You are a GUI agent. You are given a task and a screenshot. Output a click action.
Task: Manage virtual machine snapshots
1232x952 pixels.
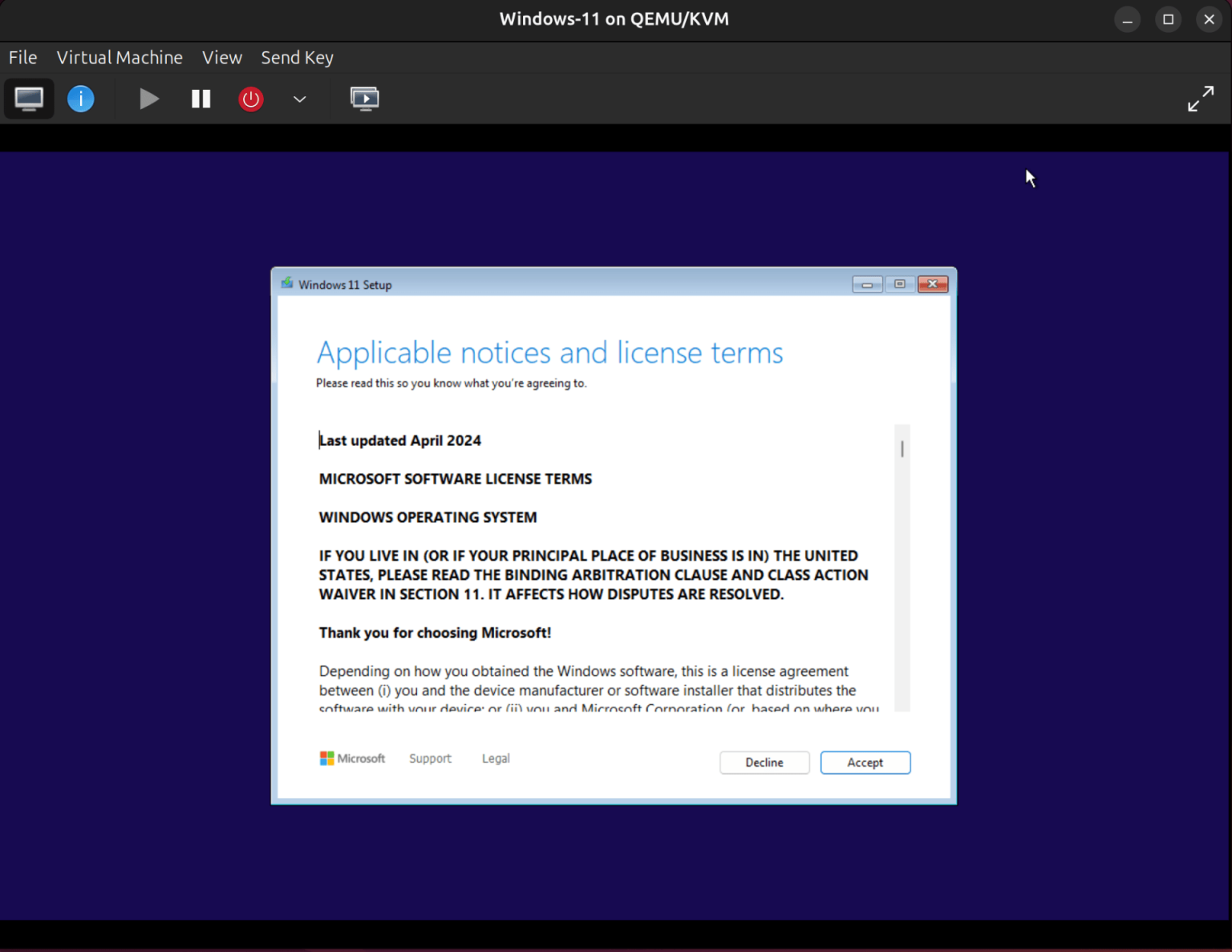point(365,98)
